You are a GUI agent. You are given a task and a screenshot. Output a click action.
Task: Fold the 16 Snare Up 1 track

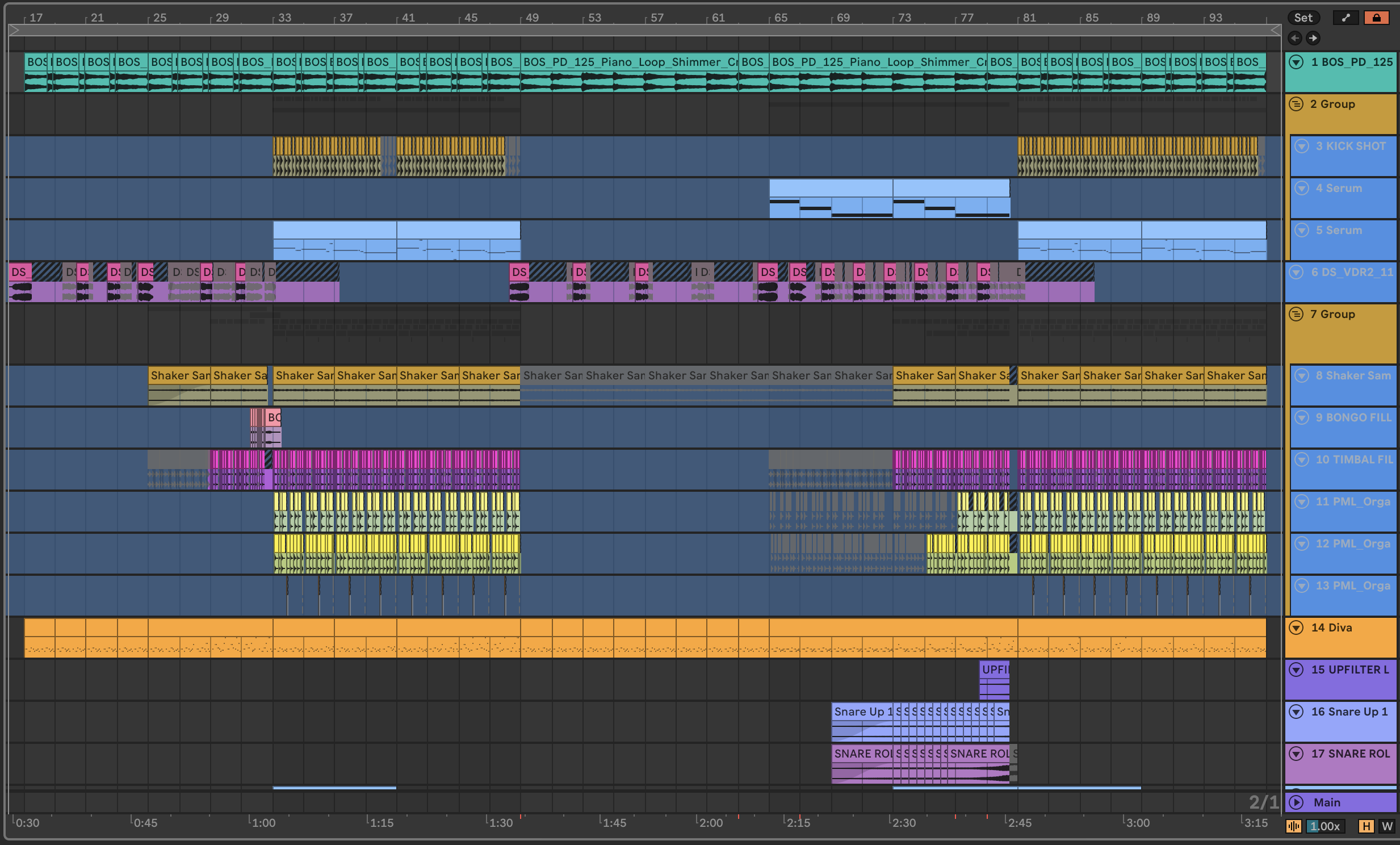tap(1296, 712)
